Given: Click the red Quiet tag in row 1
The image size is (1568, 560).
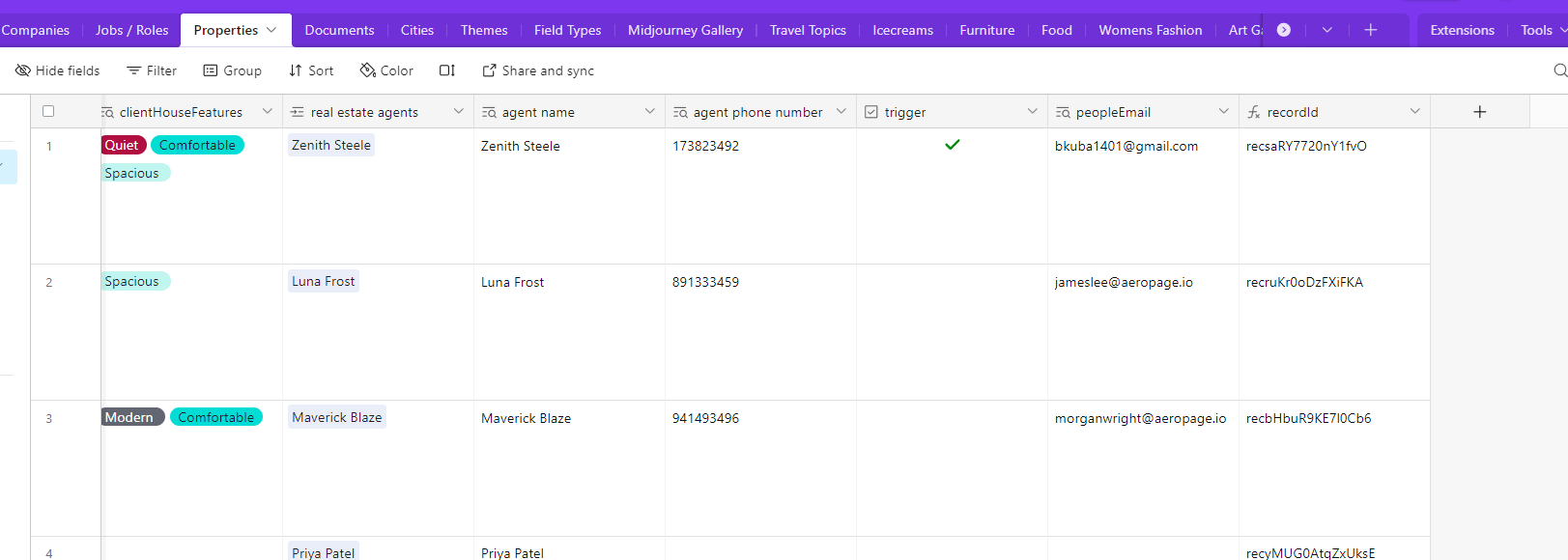Looking at the screenshot, I should point(124,145).
